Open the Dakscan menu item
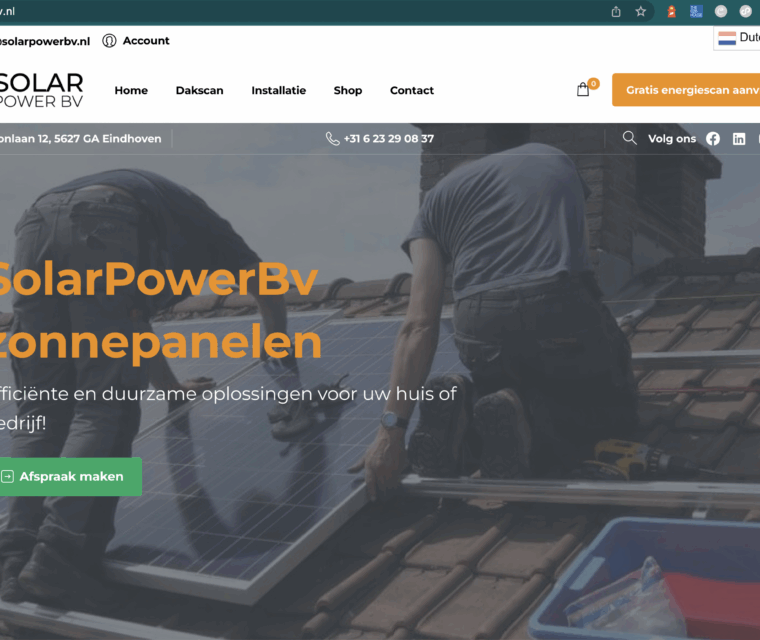 pyautogui.click(x=199, y=90)
